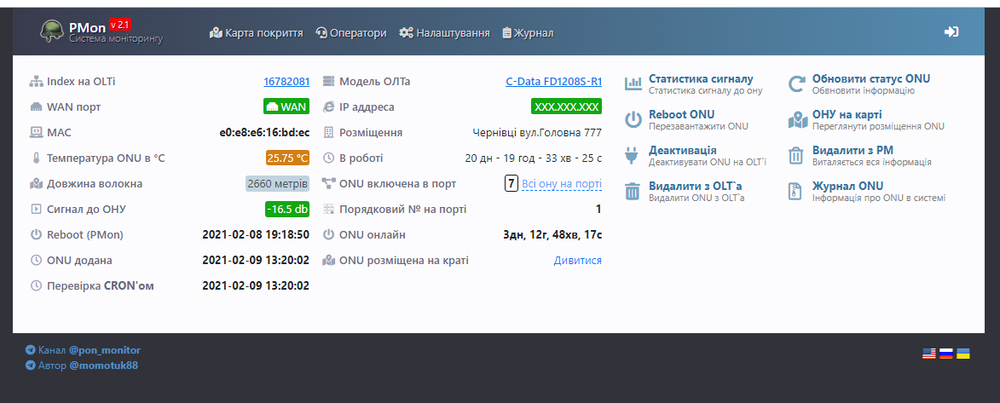This screenshot has width=1000, height=403.
Task: Open the Оператори menu item
Action: (351, 33)
